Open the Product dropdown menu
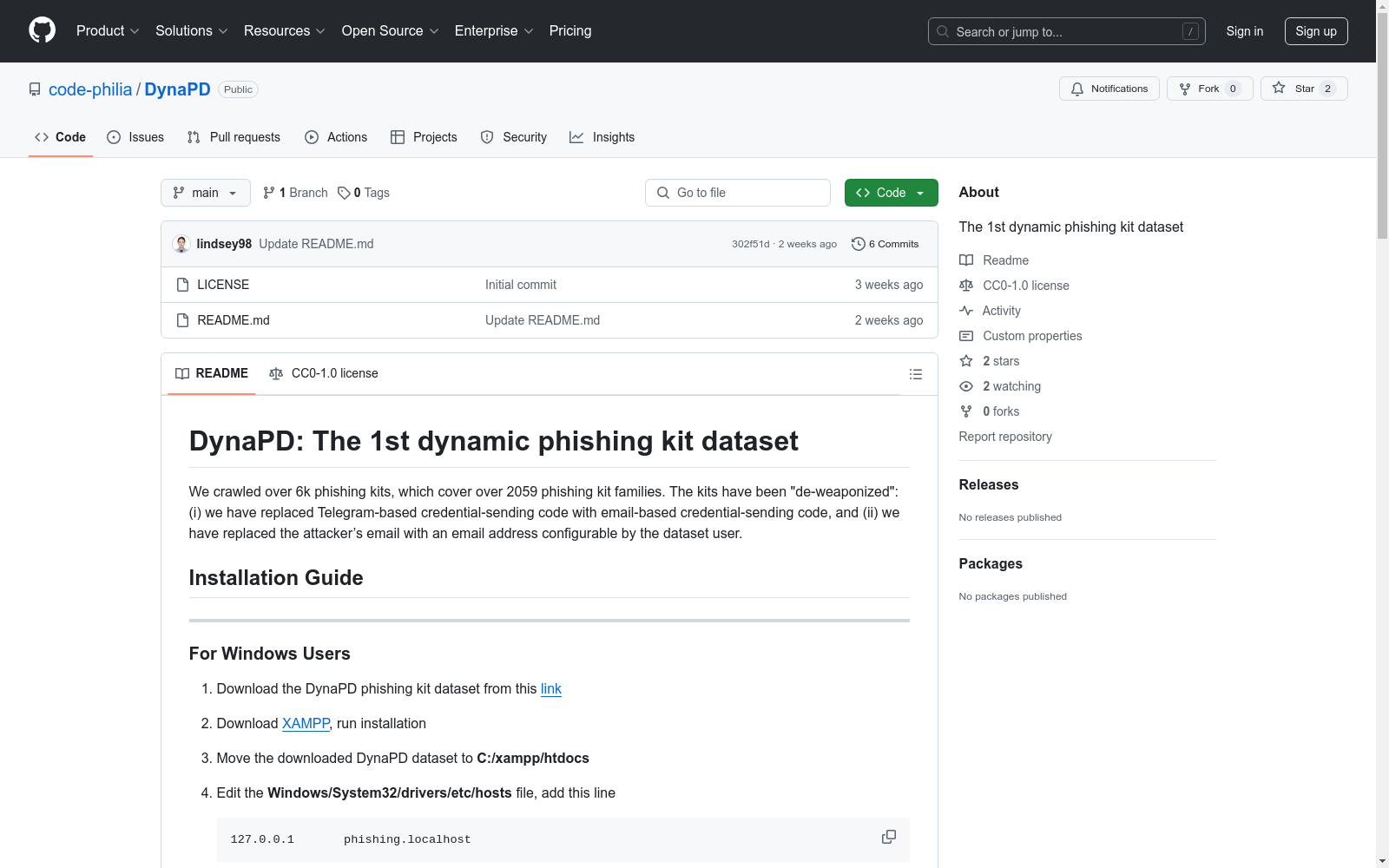The width and height of the screenshot is (1389, 868). coord(108,30)
